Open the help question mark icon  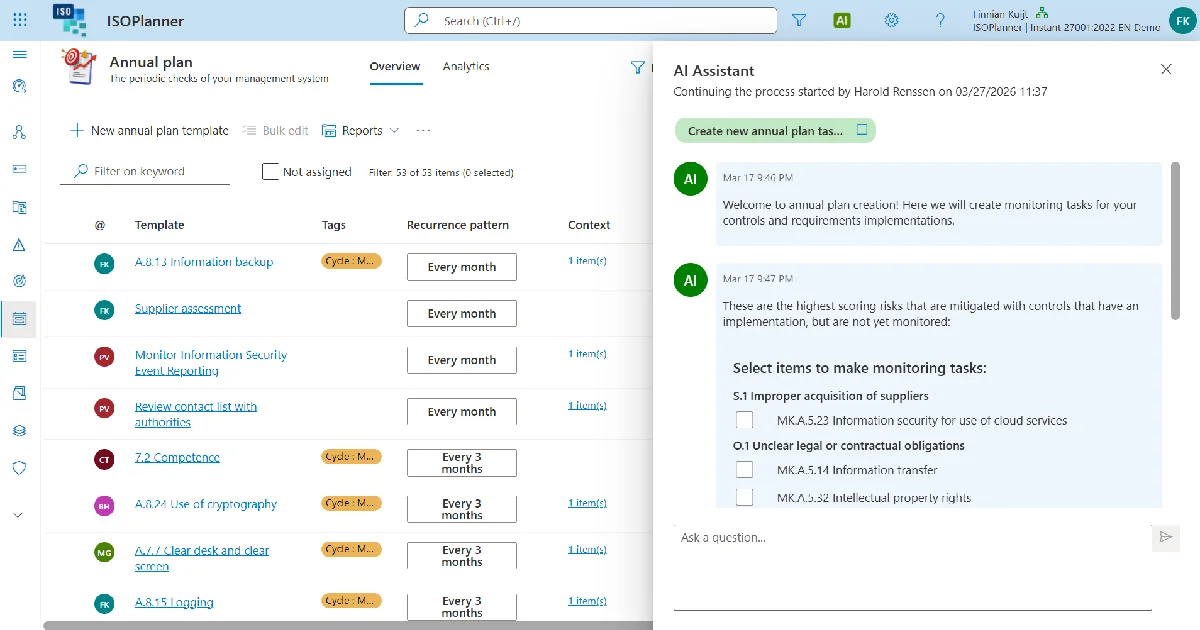[x=940, y=20]
